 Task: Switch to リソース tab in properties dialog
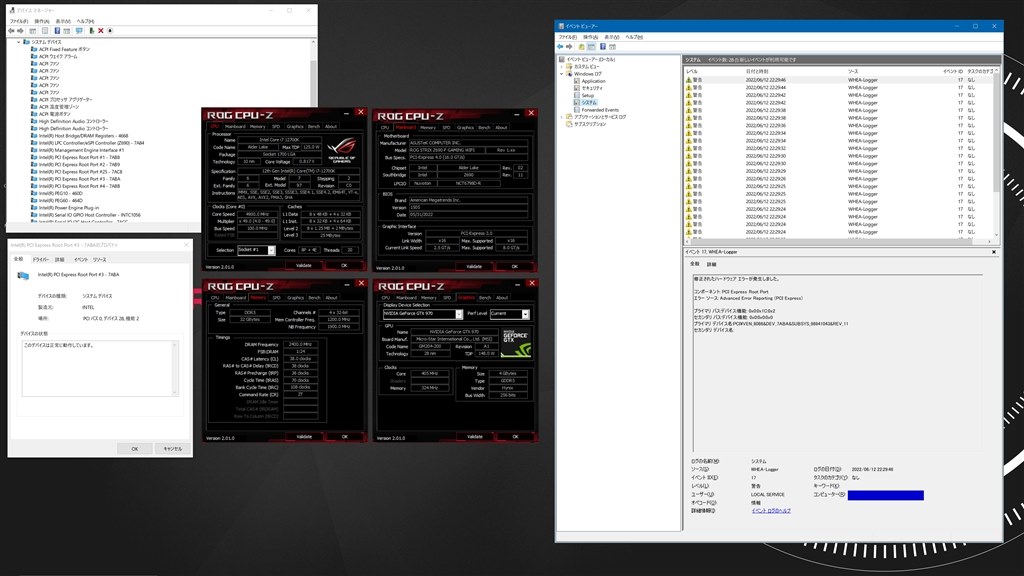99,259
